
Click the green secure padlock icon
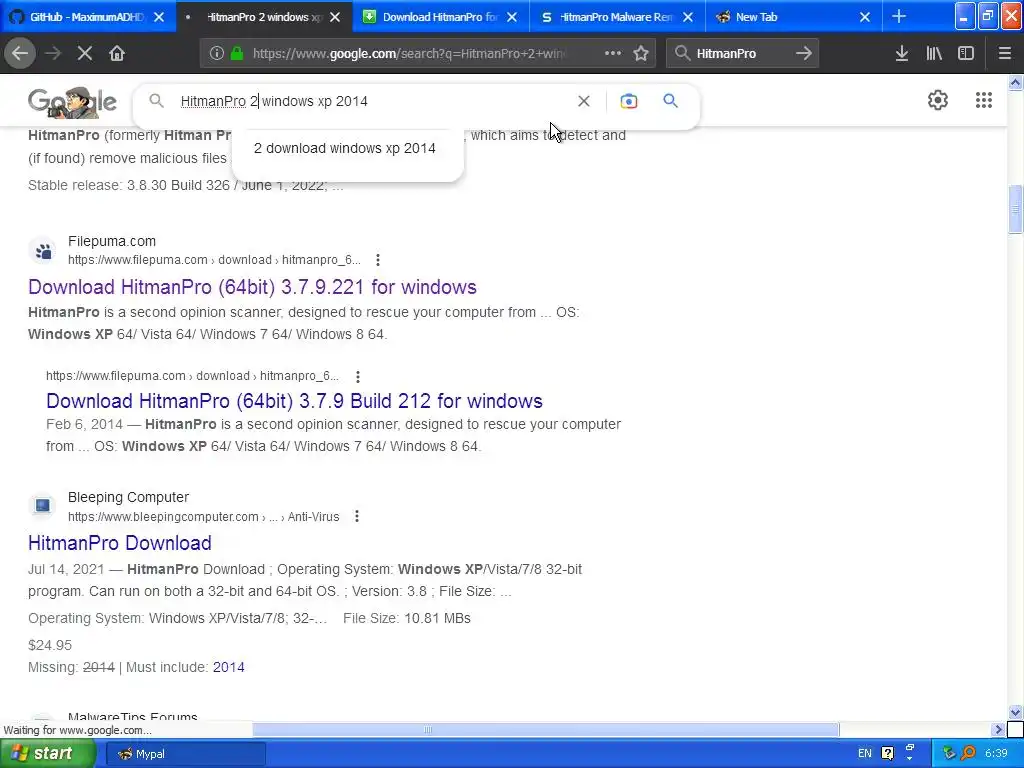click(x=237, y=54)
